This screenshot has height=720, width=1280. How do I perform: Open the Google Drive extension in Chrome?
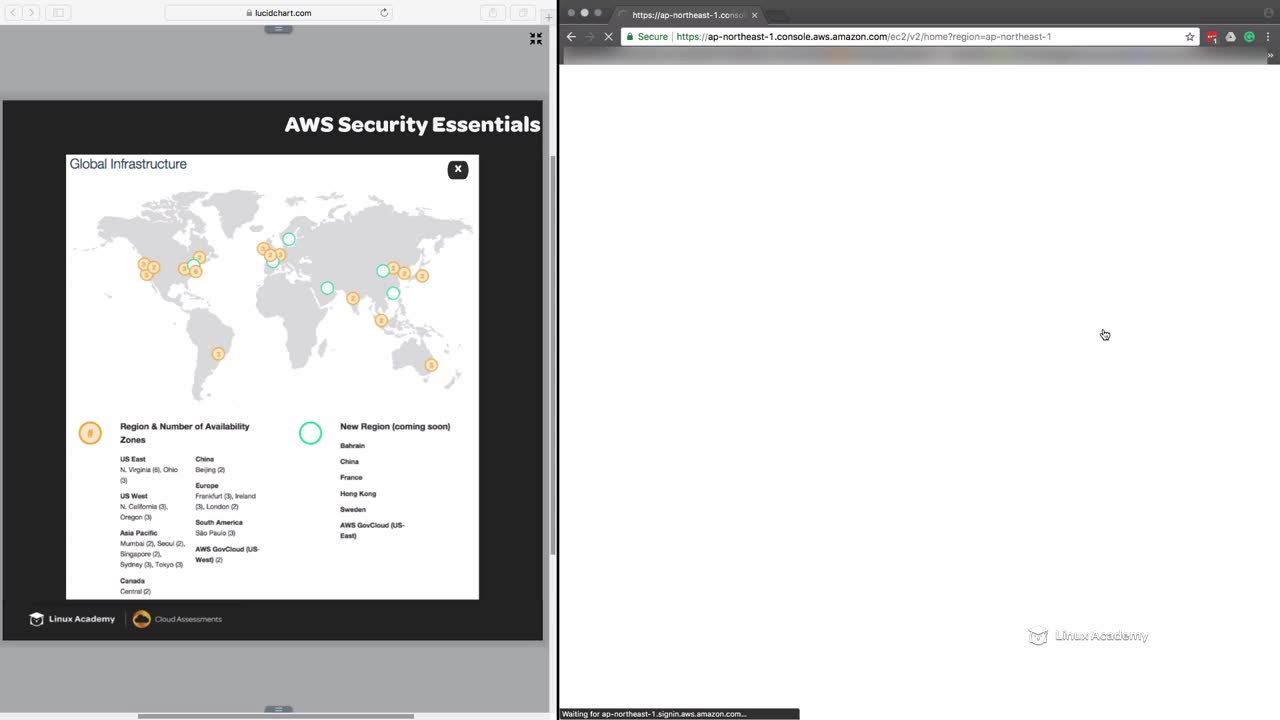[1230, 37]
